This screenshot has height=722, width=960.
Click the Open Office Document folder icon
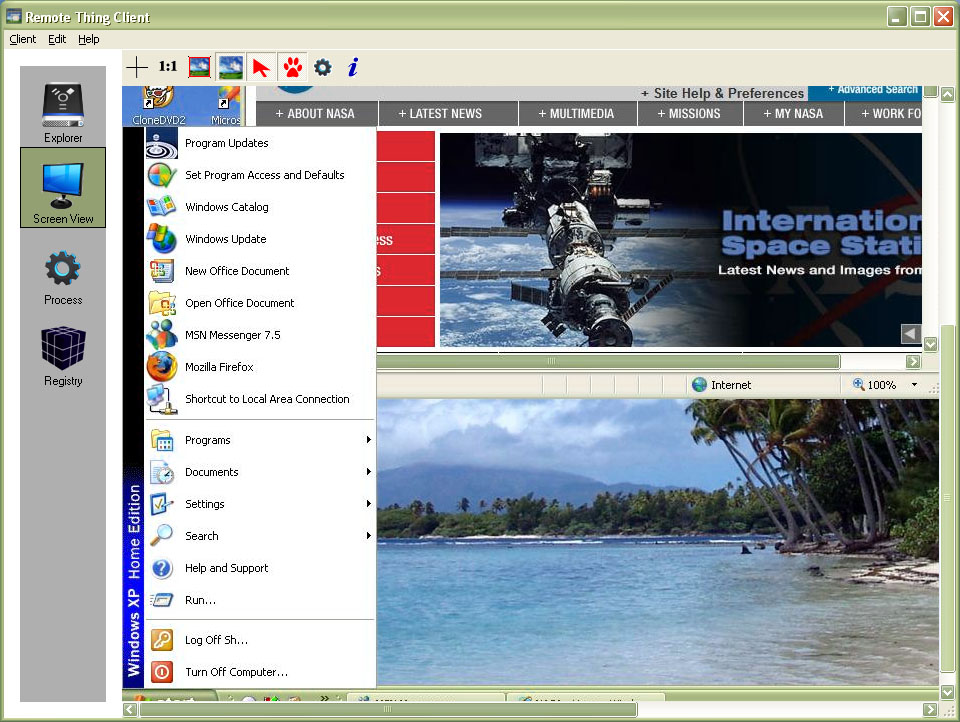pos(162,303)
